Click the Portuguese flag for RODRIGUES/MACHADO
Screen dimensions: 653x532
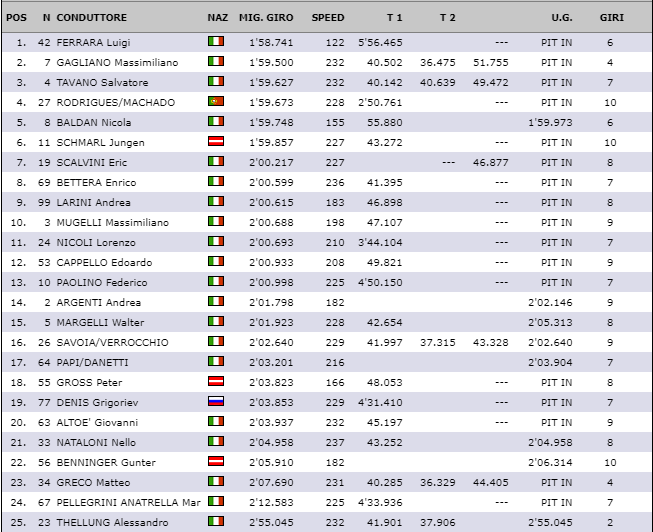pyautogui.click(x=216, y=101)
